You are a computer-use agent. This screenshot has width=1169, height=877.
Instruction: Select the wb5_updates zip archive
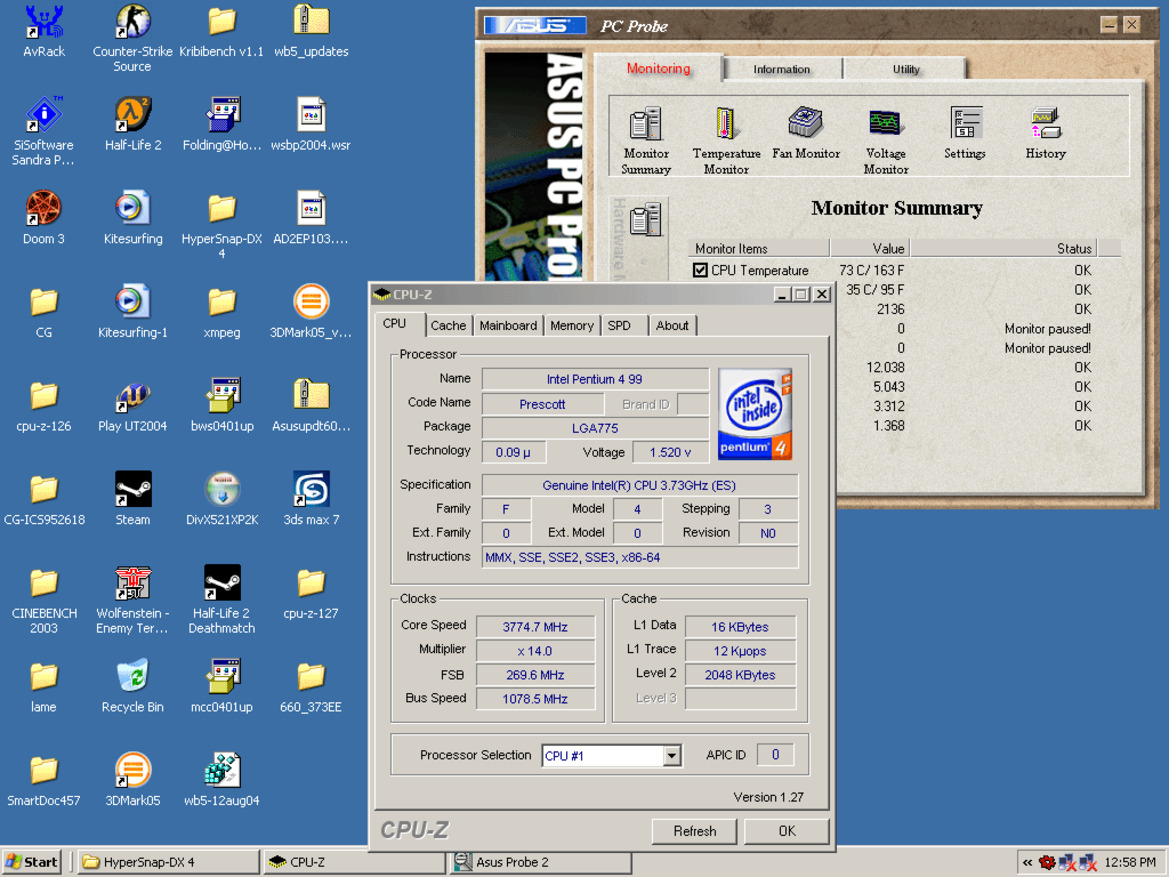pos(311,31)
